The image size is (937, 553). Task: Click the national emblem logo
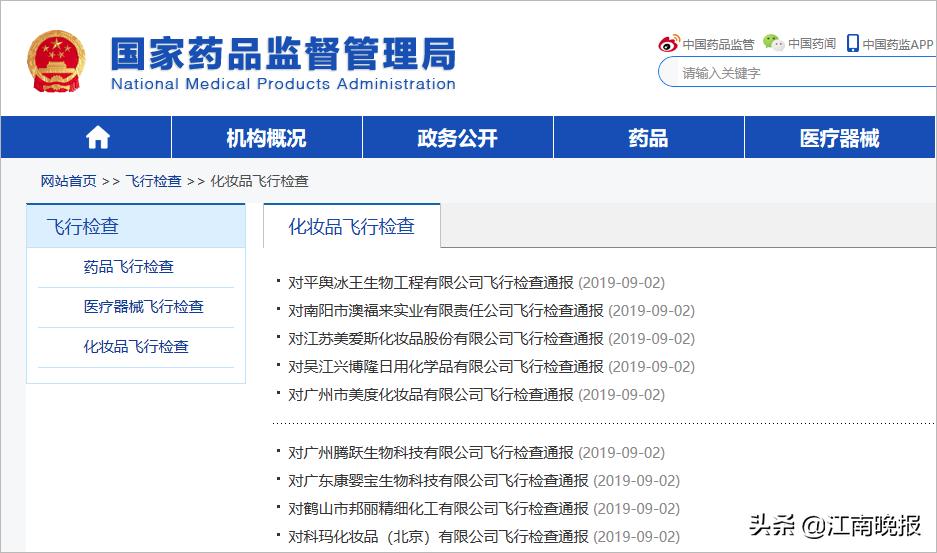[x=56, y=62]
